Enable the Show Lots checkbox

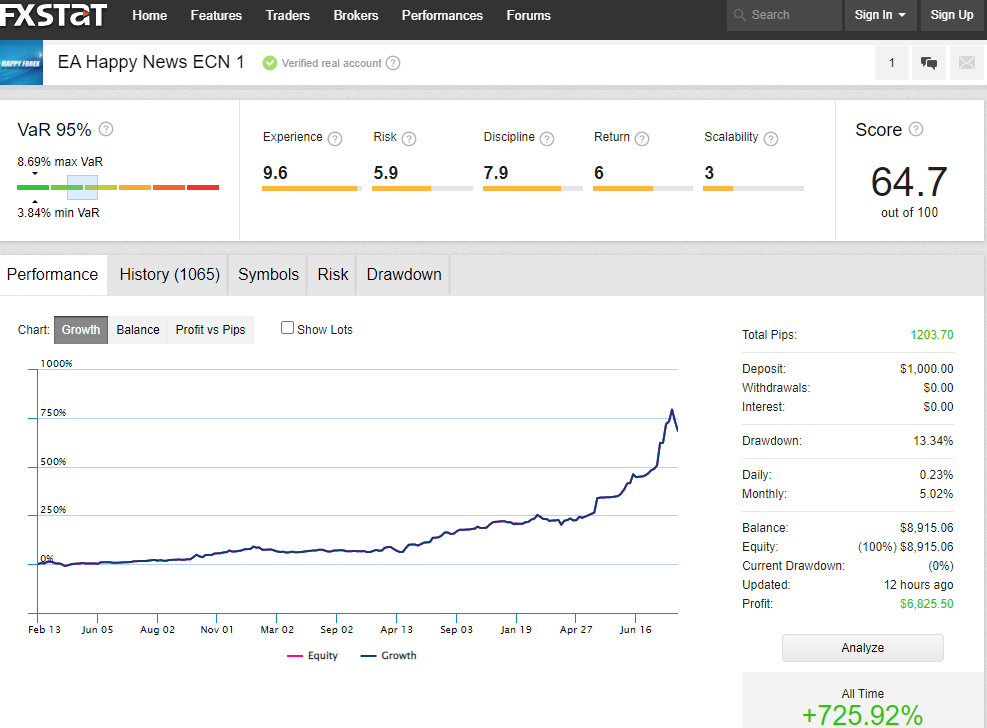287,328
